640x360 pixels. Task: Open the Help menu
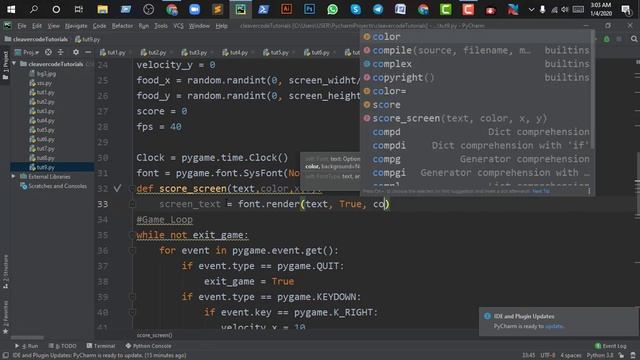point(221,26)
